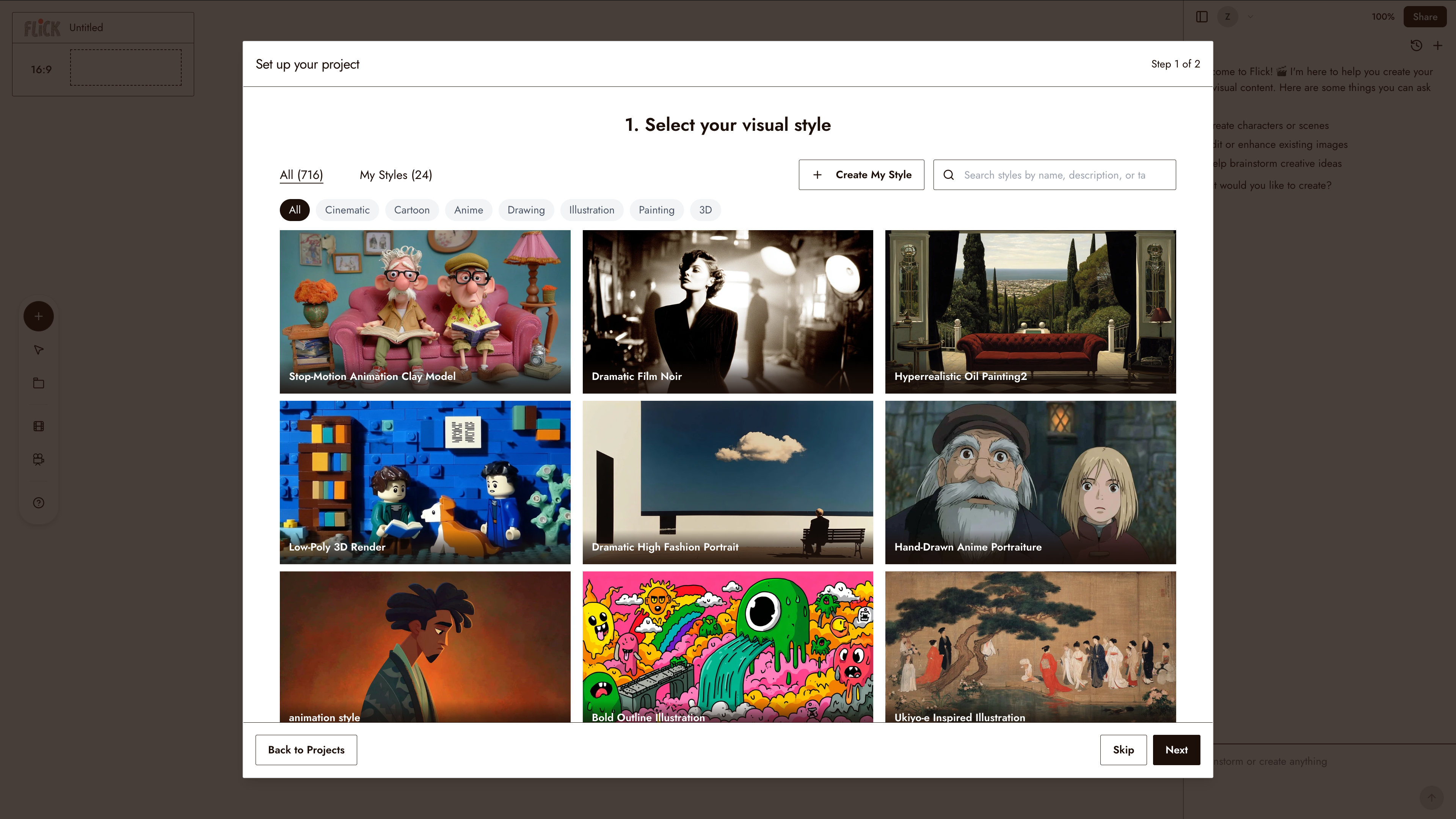This screenshot has height=819, width=1456.
Task: Open the 16:9 aspect ratio selector
Action: pyautogui.click(x=41, y=69)
